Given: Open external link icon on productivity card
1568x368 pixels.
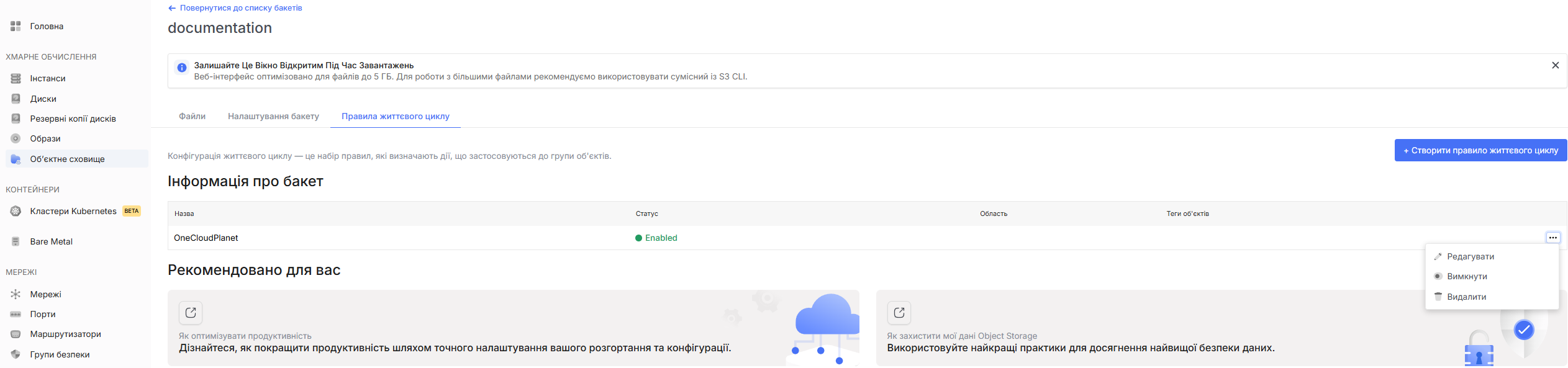Looking at the screenshot, I should point(191,313).
